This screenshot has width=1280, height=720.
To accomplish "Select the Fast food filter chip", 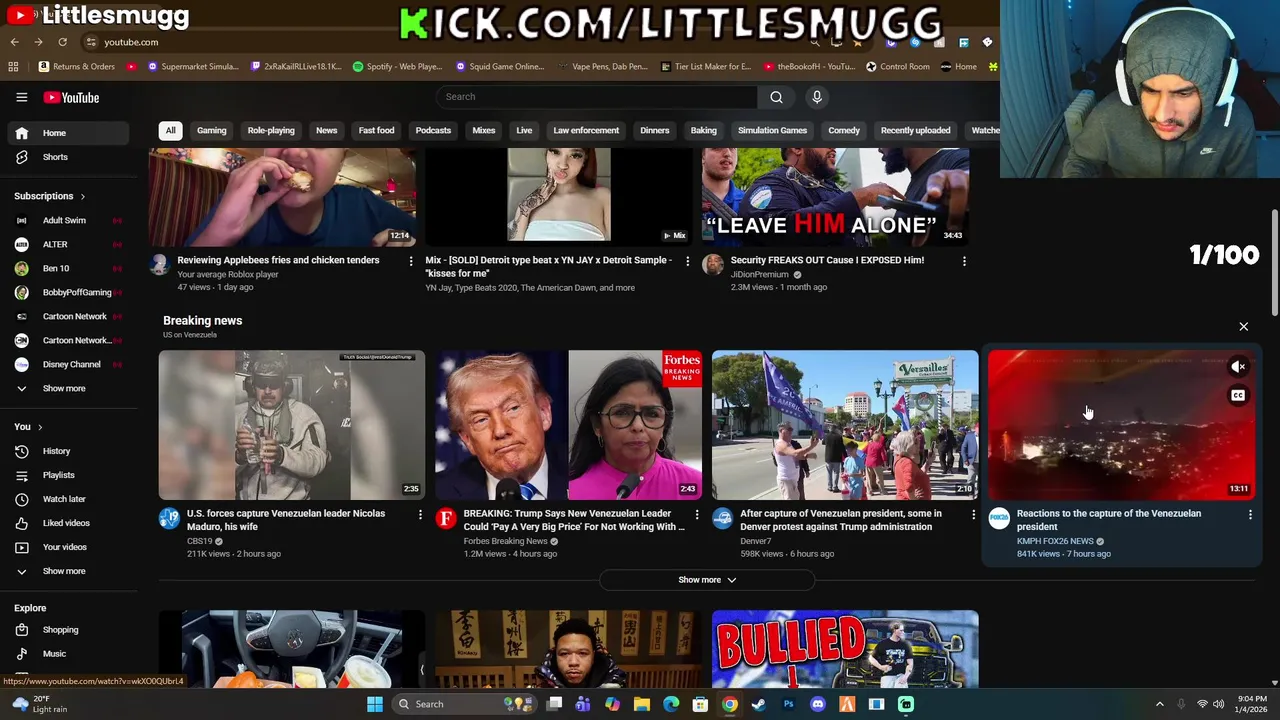I will coord(377,130).
